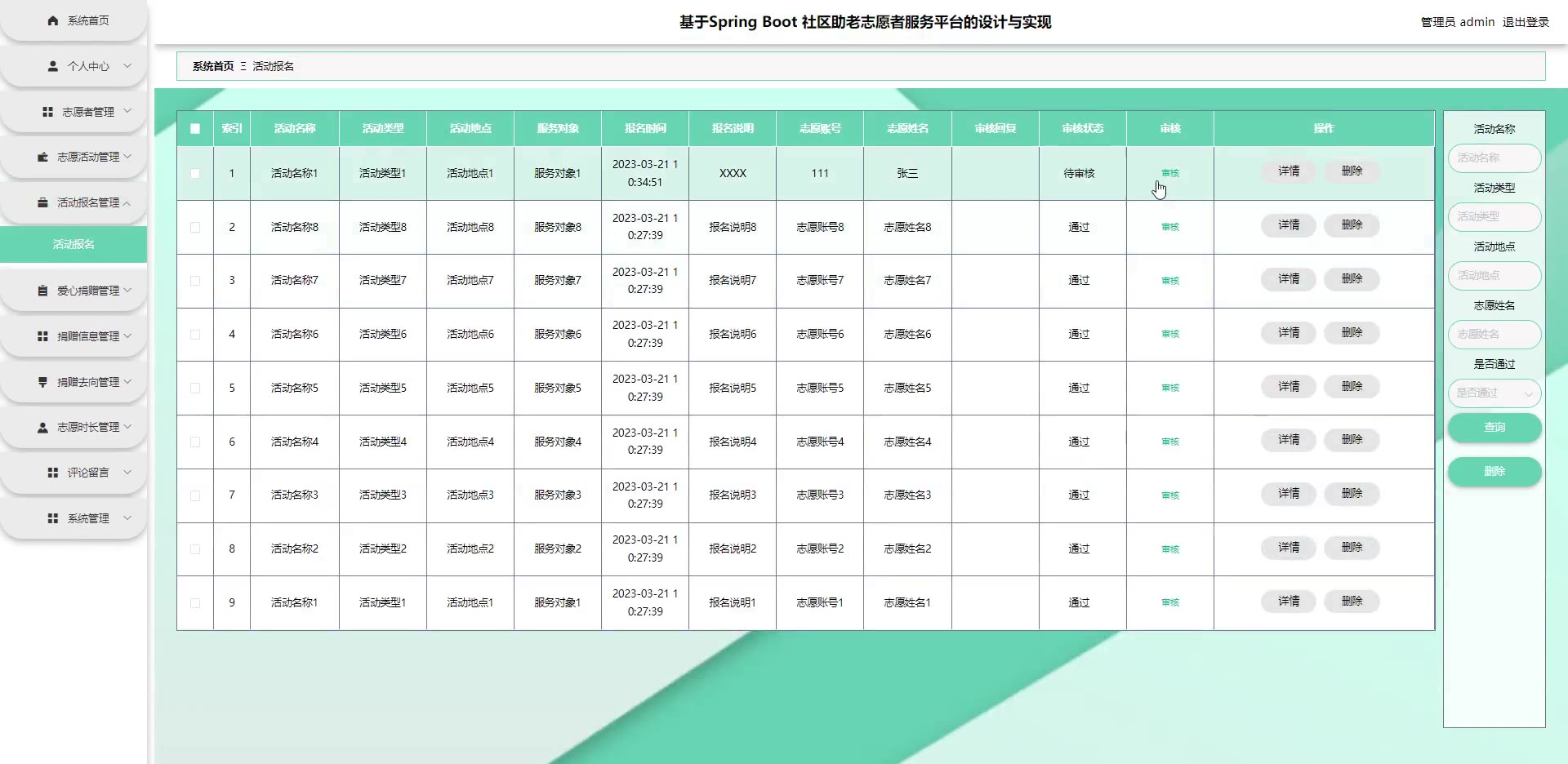This screenshot has width=1568, height=764.
Task: Click the 活动名称 search input field
Action: point(1494,158)
